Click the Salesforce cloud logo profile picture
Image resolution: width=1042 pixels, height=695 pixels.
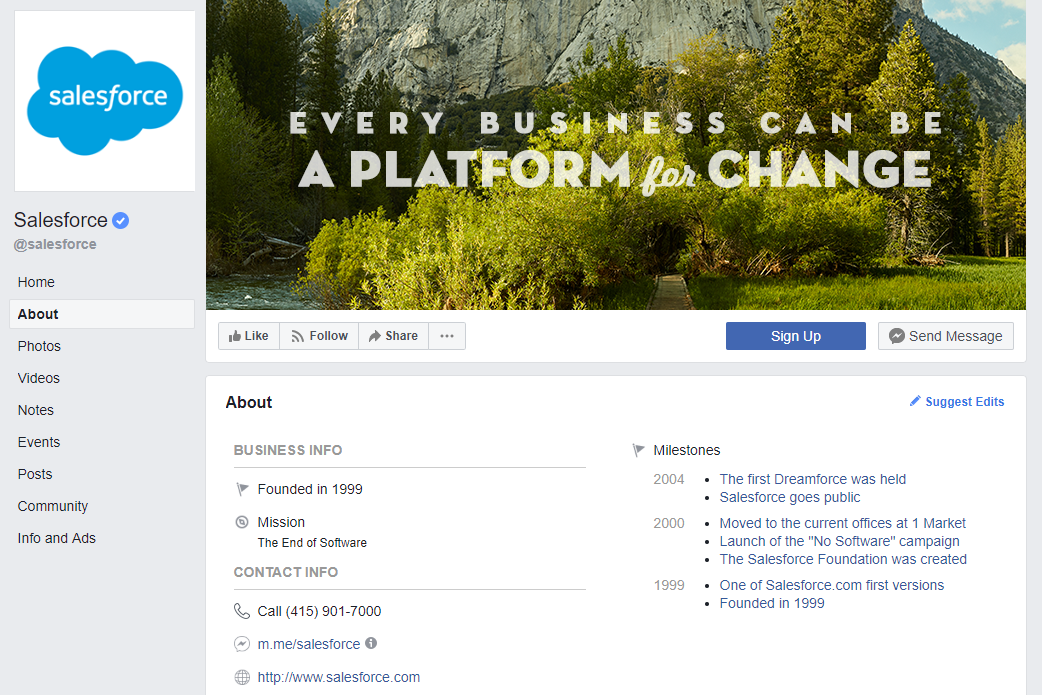[x=105, y=100]
